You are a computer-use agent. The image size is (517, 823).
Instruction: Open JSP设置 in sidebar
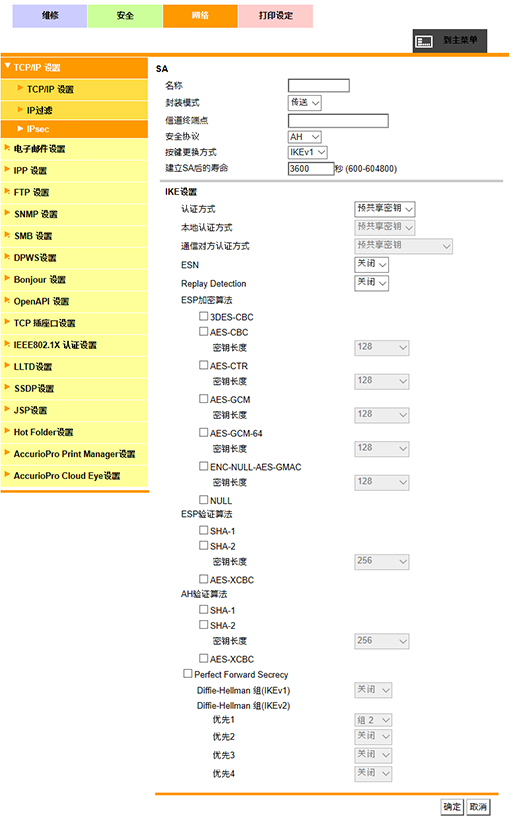[x=75, y=410]
